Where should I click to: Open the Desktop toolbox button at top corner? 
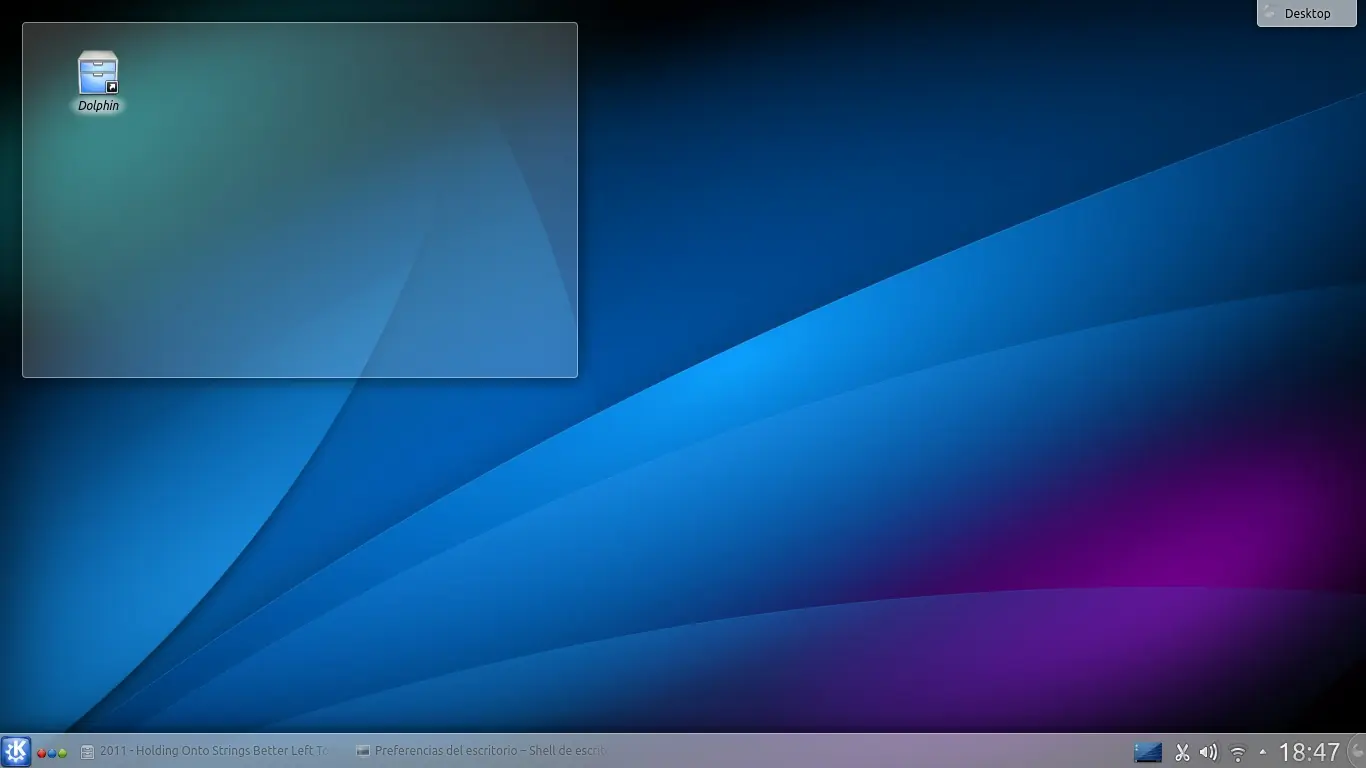[1307, 13]
